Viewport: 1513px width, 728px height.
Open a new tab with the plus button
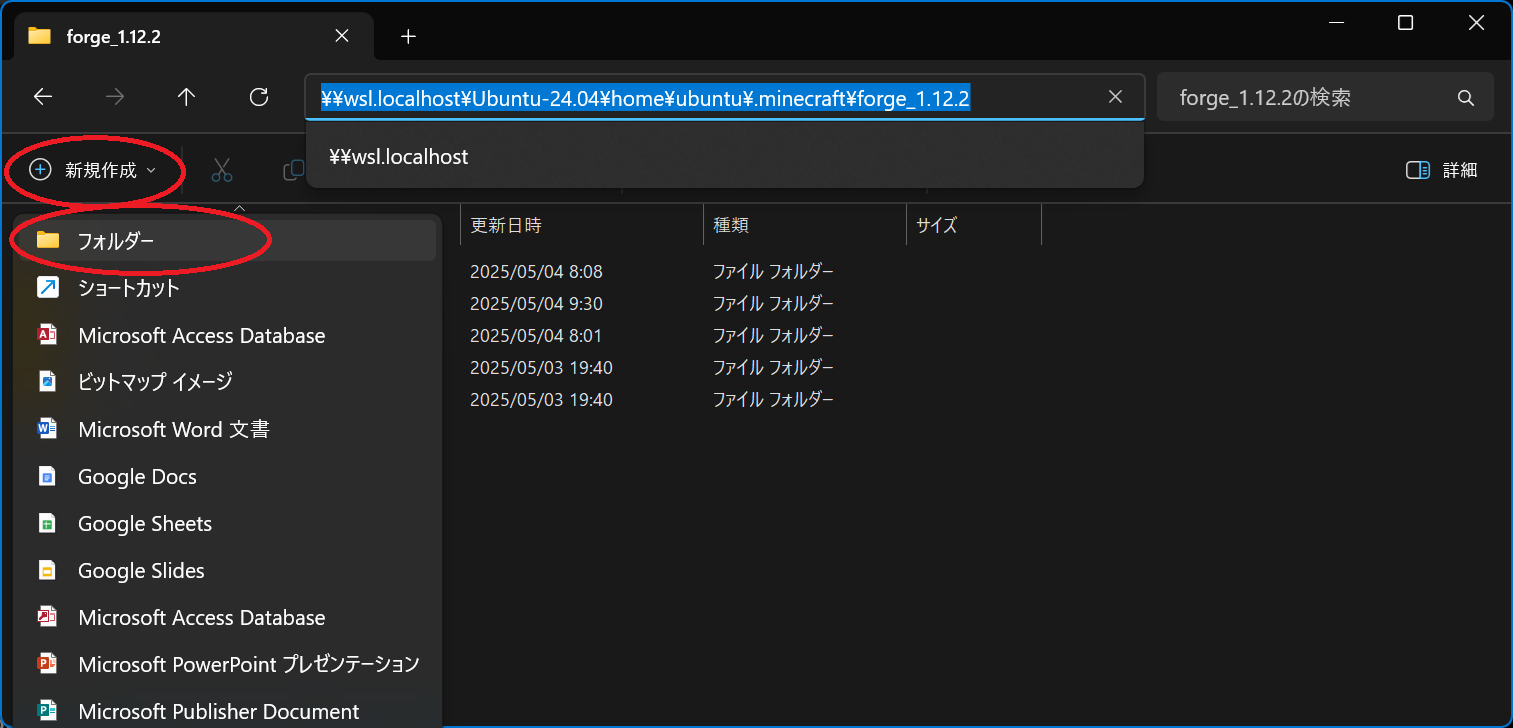[407, 37]
